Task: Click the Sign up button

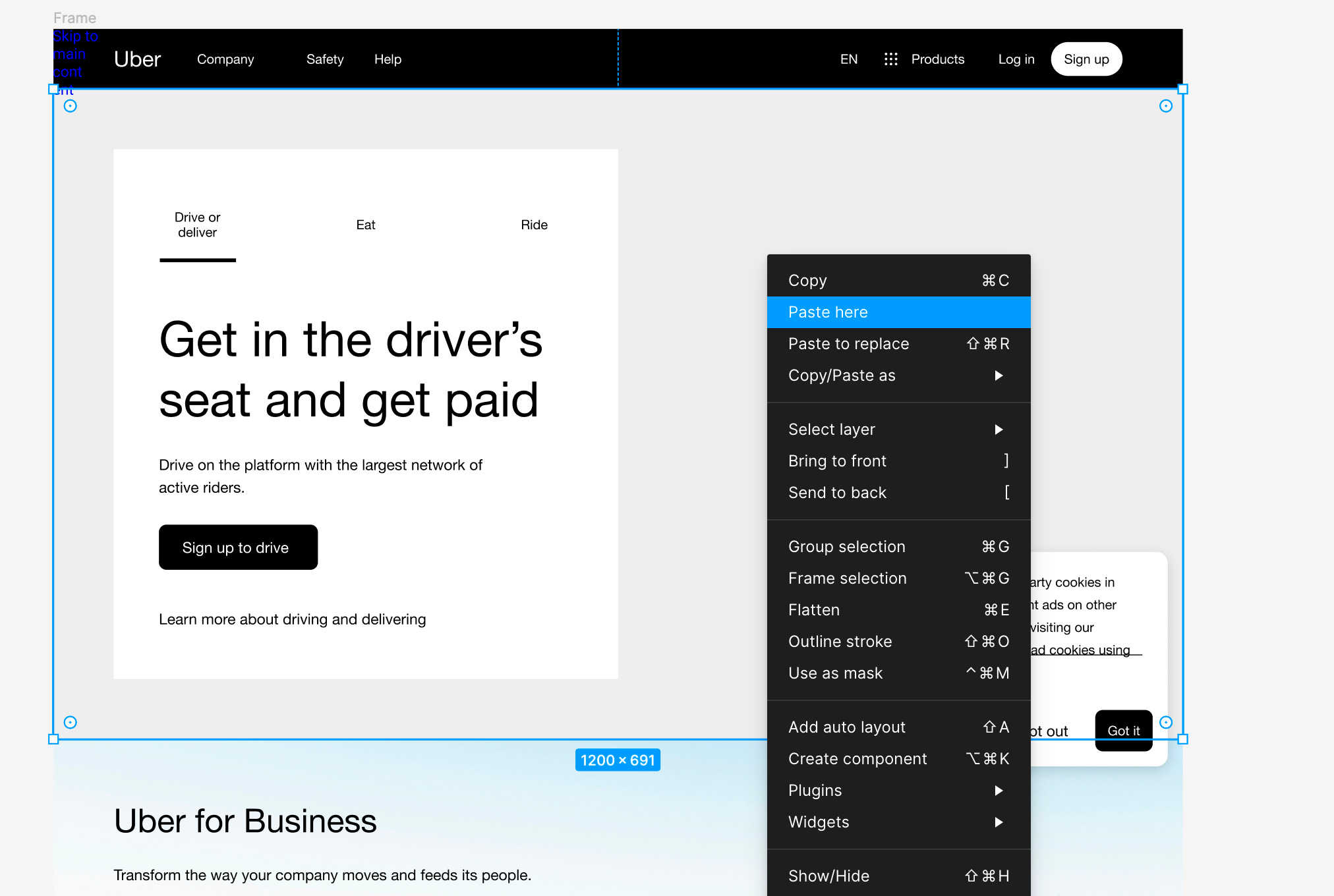Action: pos(1086,59)
